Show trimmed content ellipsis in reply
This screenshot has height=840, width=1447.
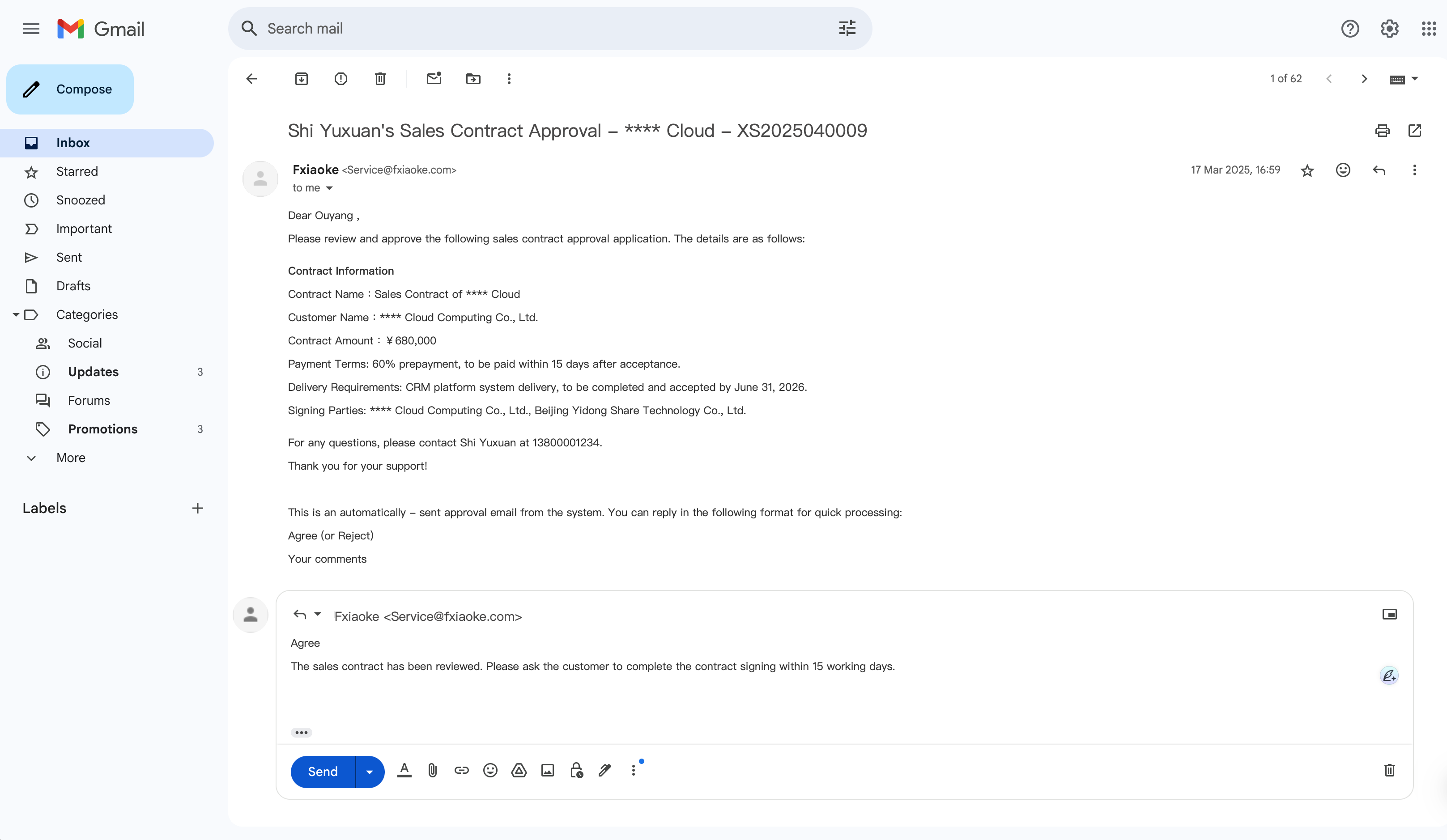click(302, 733)
